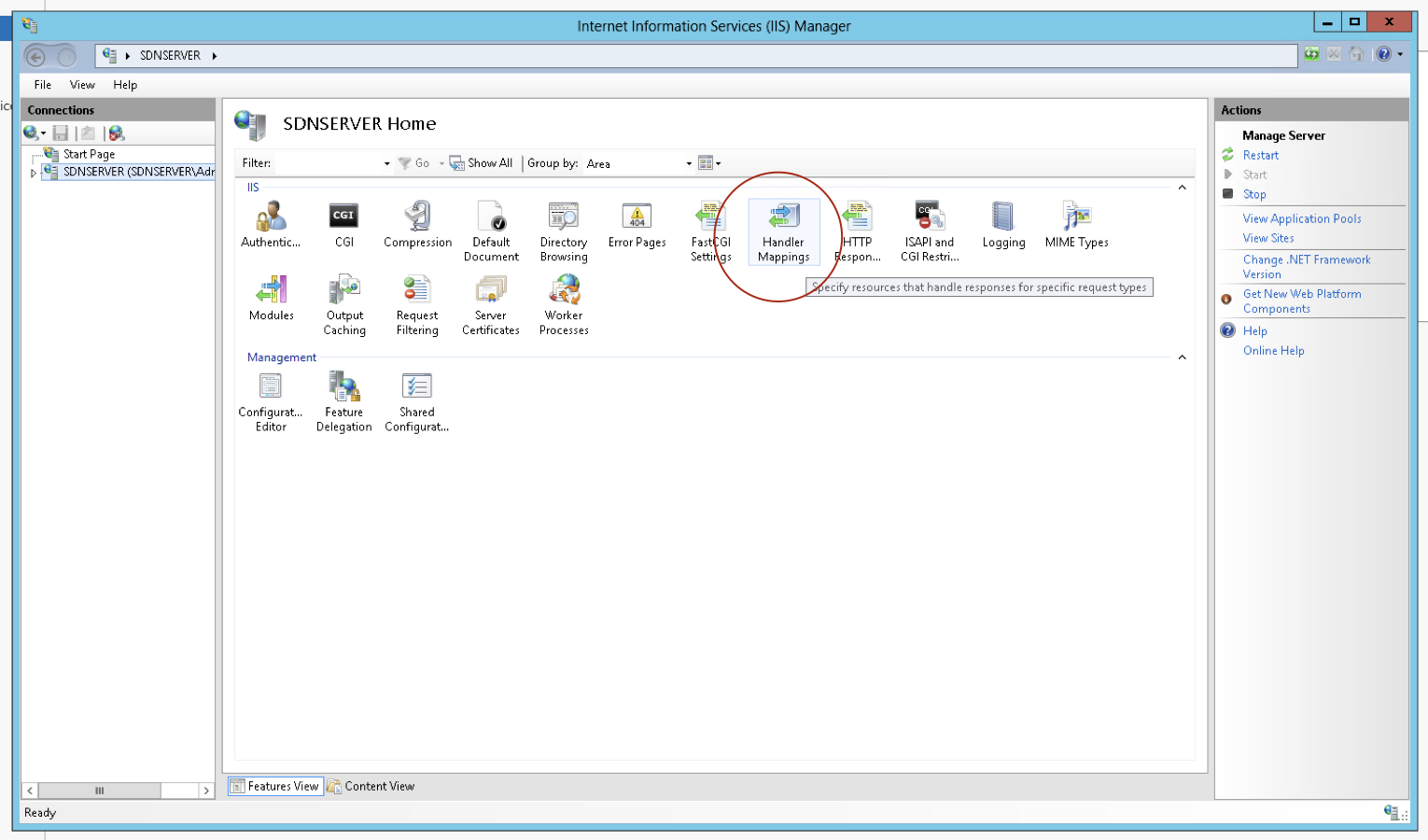1428x840 pixels.
Task: Open the Default Document feature
Action: tap(491, 231)
